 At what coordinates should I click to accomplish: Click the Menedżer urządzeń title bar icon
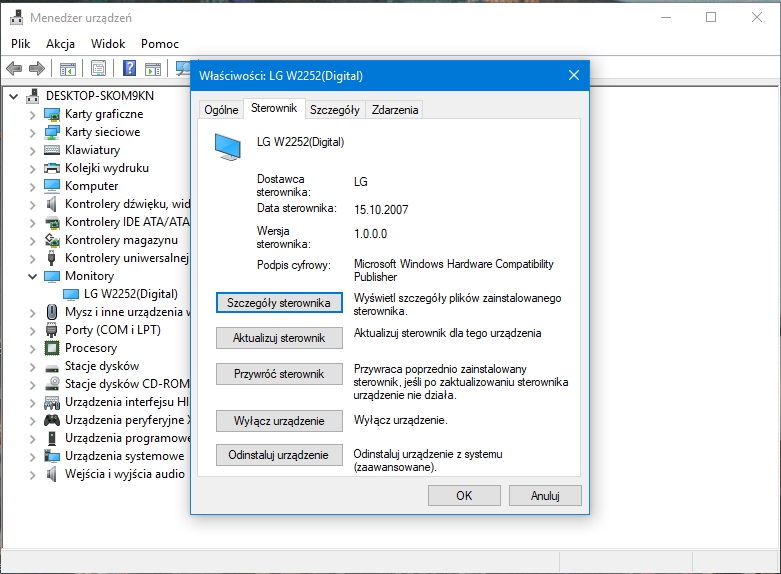pos(16,17)
